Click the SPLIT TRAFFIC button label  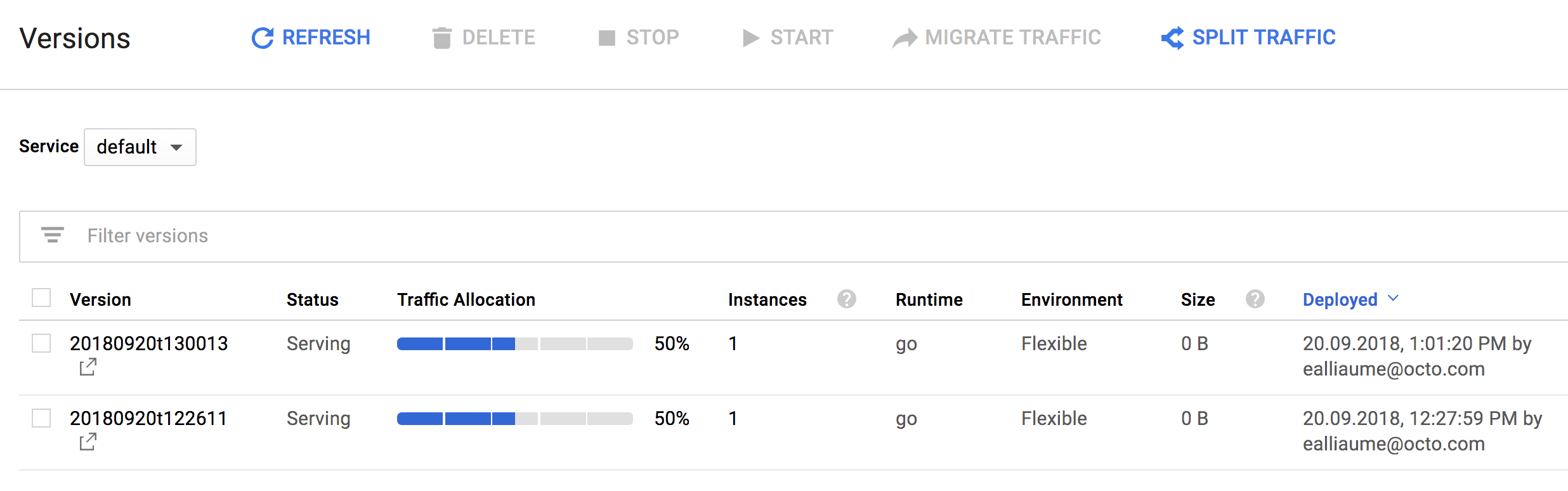click(1264, 38)
